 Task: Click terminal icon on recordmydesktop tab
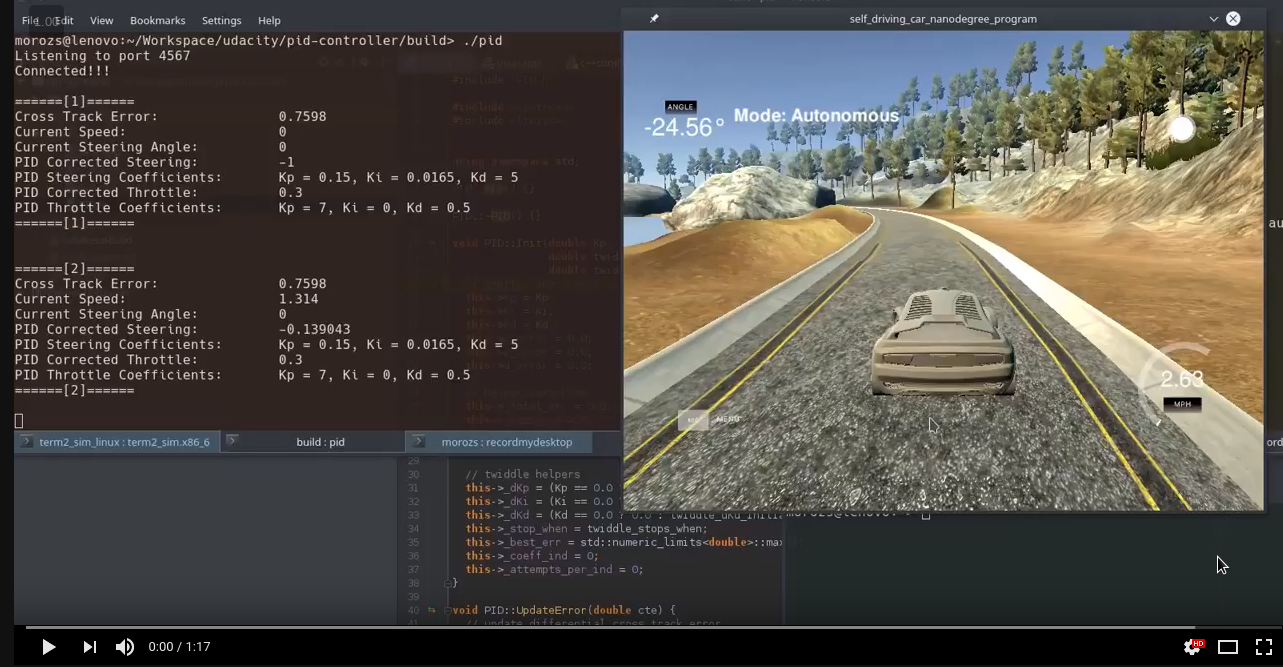click(420, 441)
